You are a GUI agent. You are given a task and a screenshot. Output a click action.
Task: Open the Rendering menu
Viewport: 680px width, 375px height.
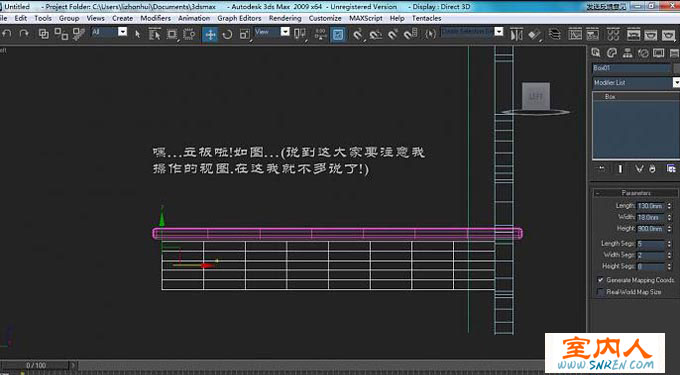(x=285, y=18)
